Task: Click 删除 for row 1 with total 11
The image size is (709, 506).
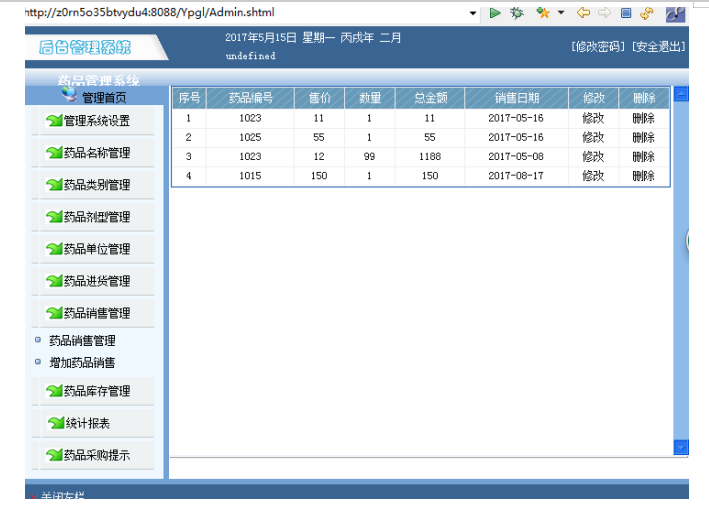Action: point(644,118)
